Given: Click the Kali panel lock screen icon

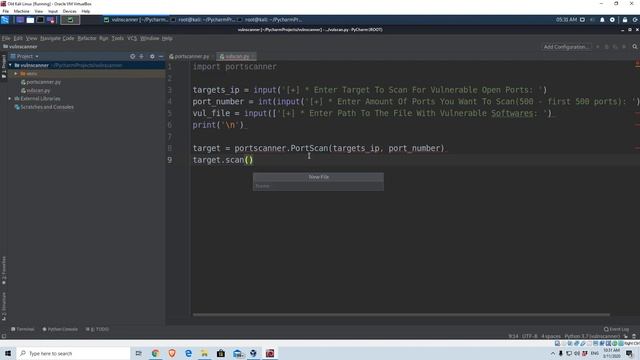Looking at the screenshot, I should [x=624, y=20].
